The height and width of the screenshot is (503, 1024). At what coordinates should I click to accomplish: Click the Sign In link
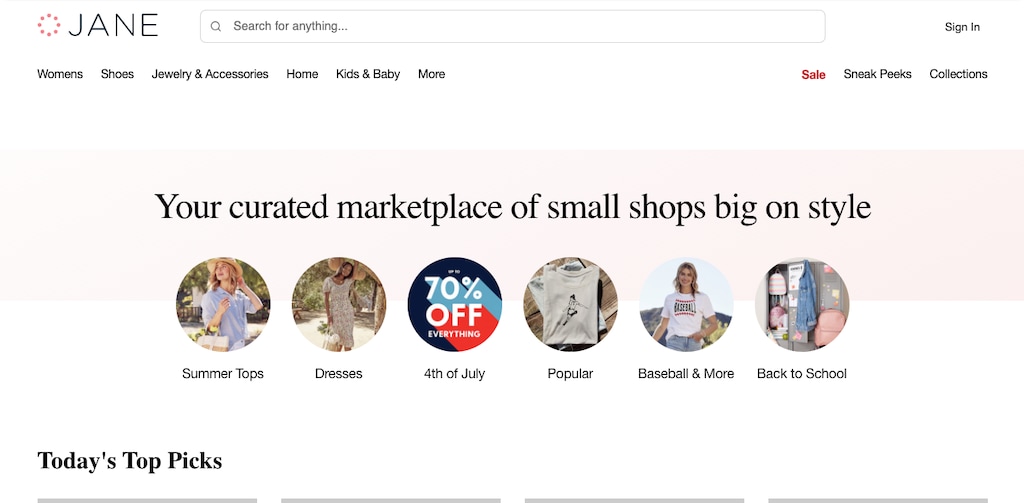(962, 27)
